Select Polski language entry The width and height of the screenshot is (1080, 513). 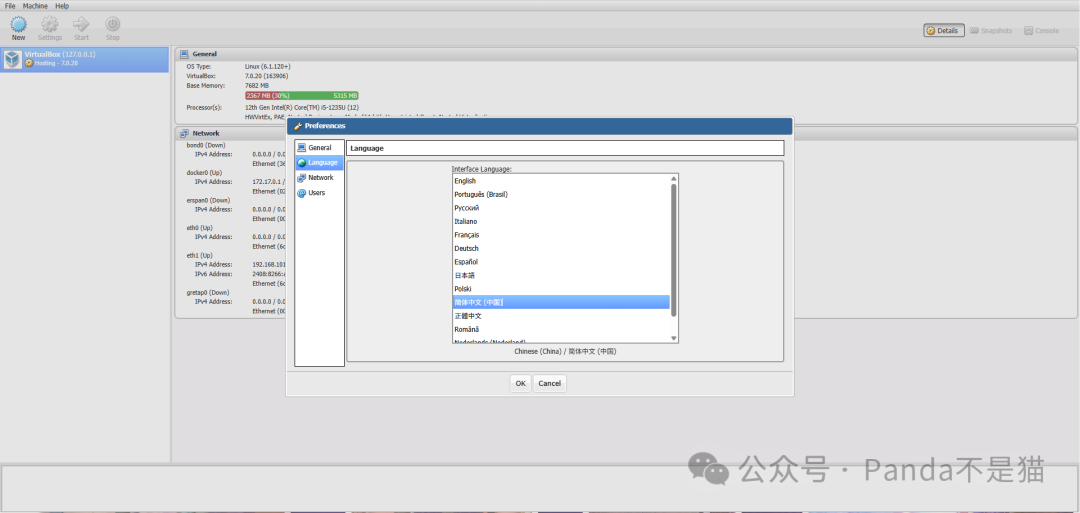(561, 289)
